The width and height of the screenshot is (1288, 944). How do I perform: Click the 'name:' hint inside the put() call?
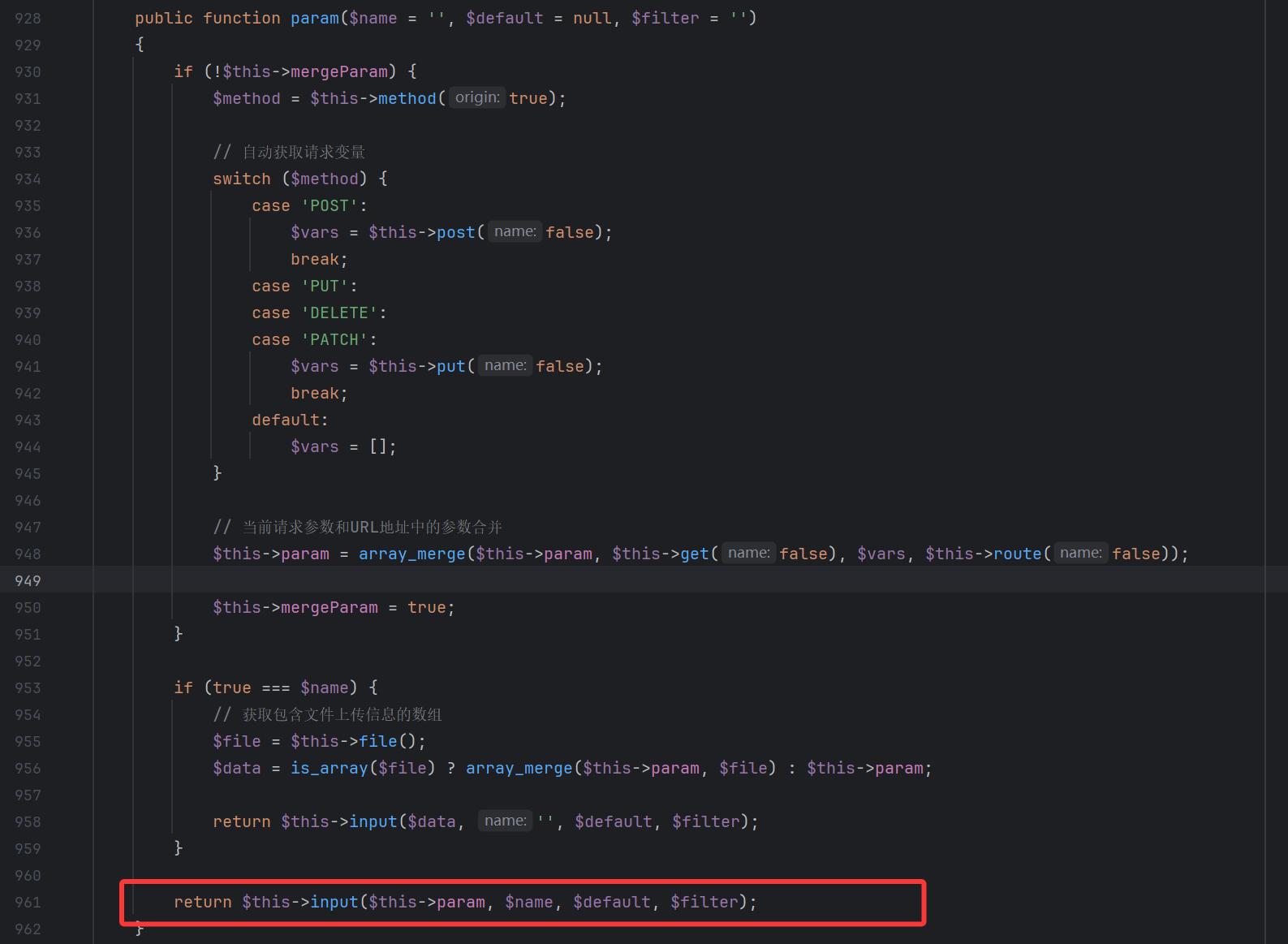(505, 366)
